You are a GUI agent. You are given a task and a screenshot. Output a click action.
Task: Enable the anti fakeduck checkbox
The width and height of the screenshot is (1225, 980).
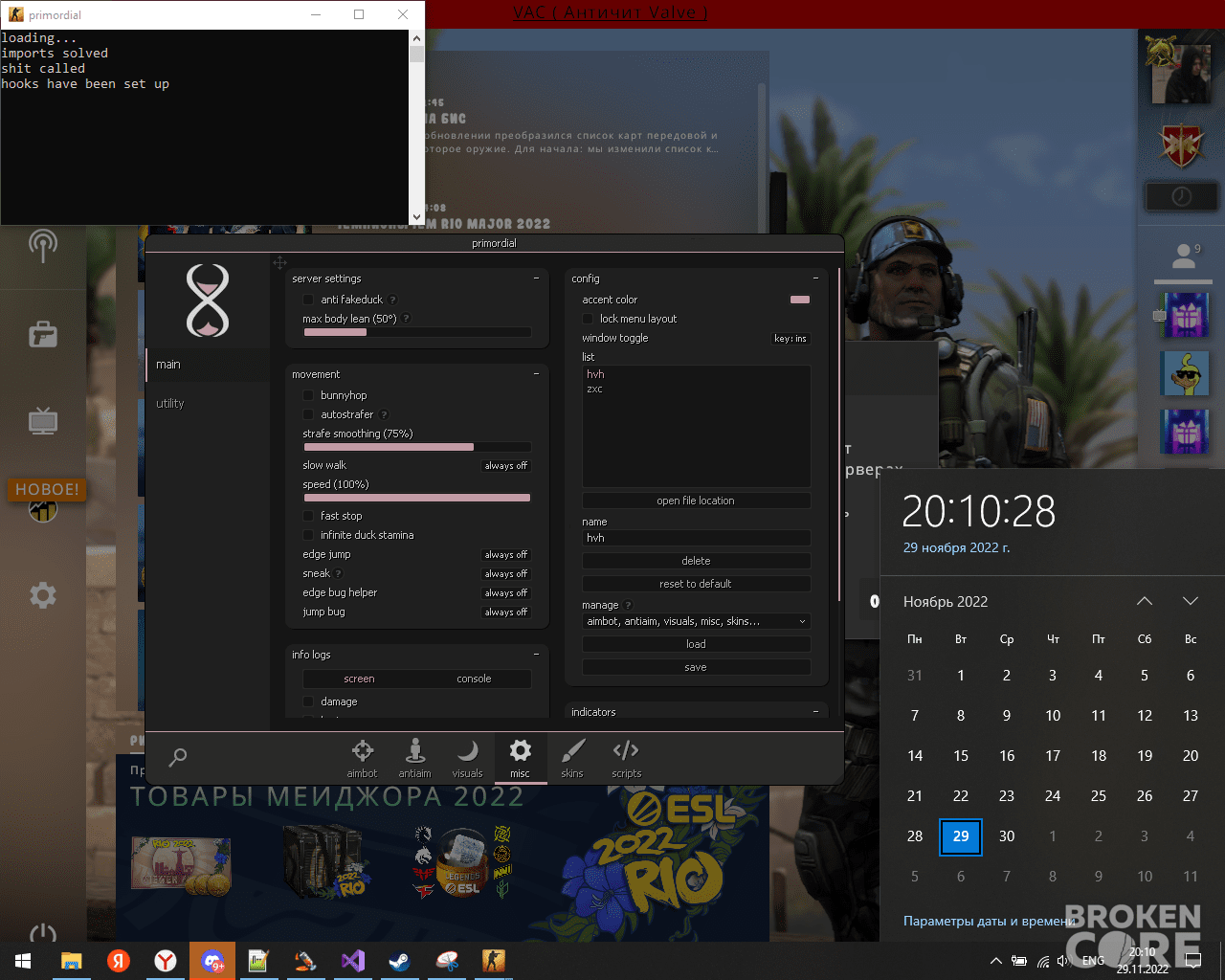pyautogui.click(x=308, y=300)
